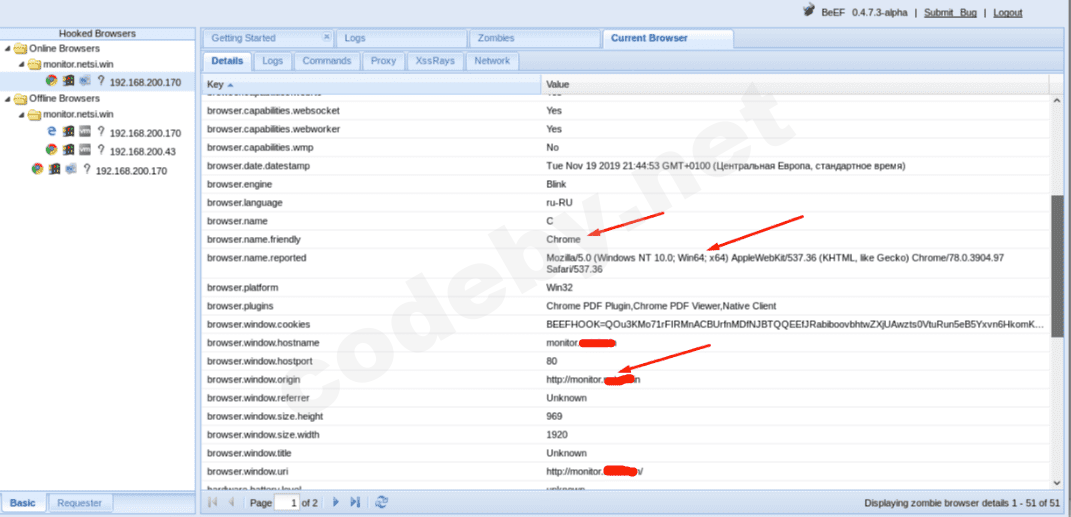
Task: Click scrollbar down arrow of details grid
Action: pos(1056,486)
